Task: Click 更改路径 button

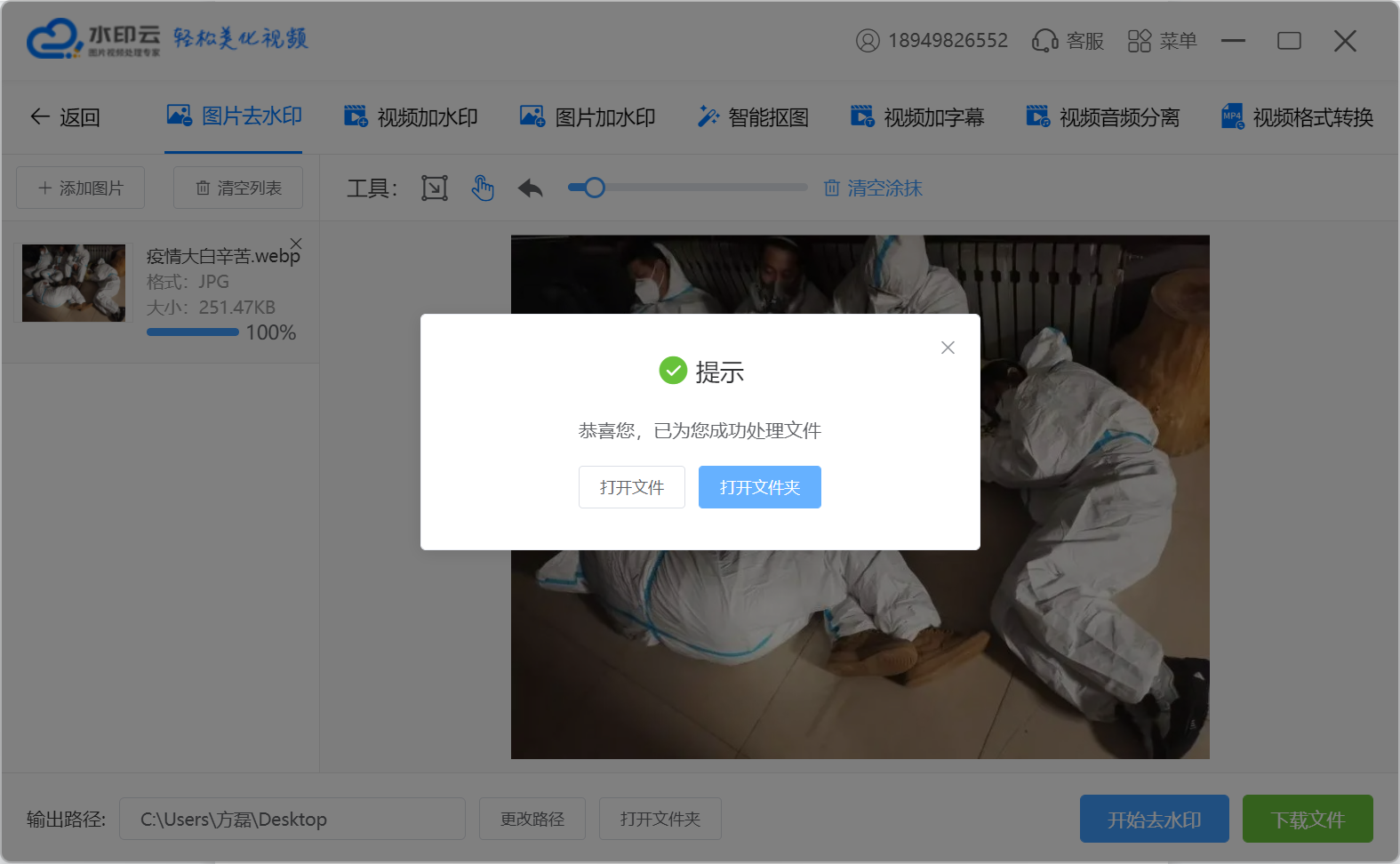Action: pos(532,819)
